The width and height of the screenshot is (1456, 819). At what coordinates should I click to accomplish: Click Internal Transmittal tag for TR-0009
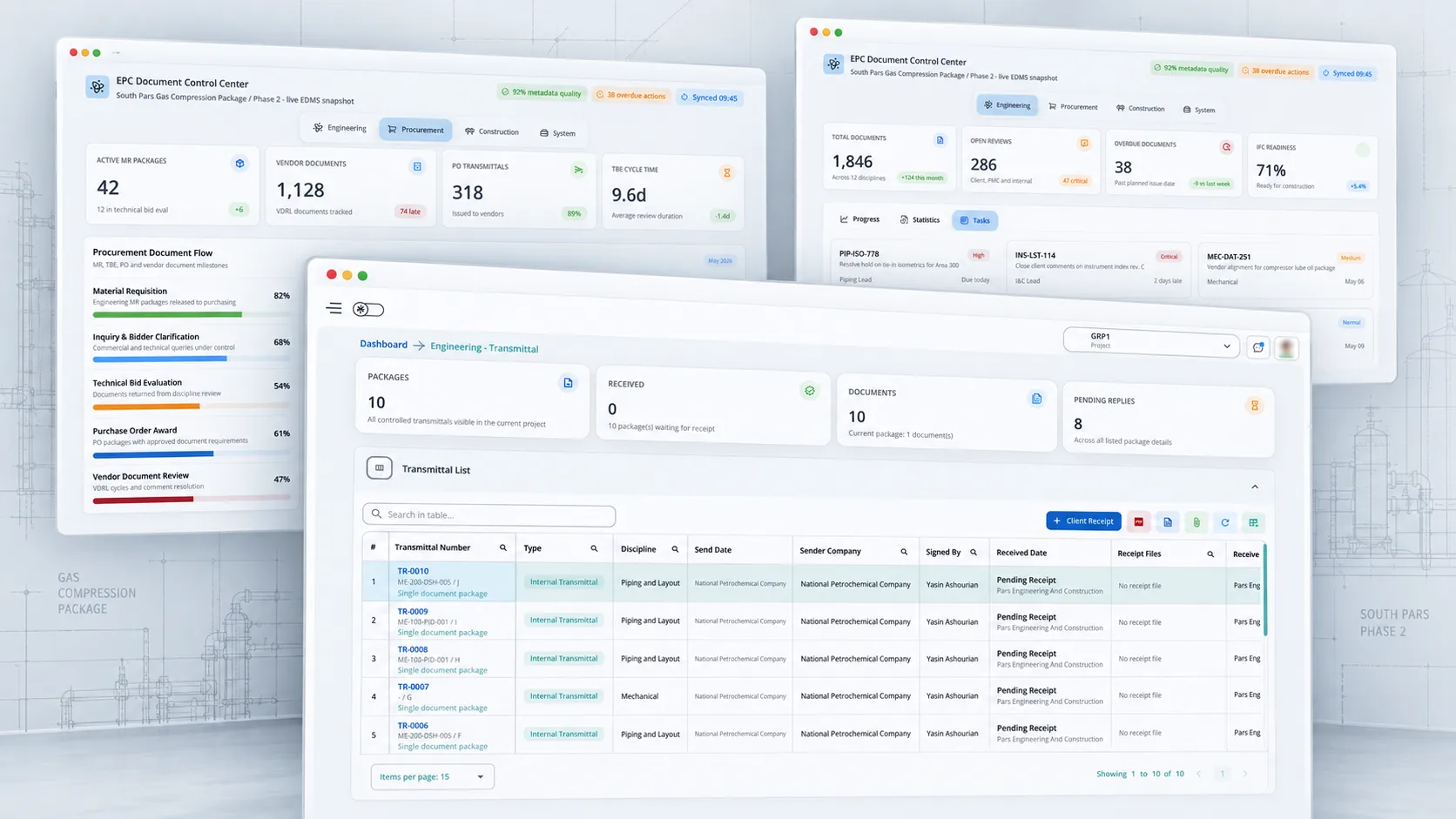click(x=563, y=620)
